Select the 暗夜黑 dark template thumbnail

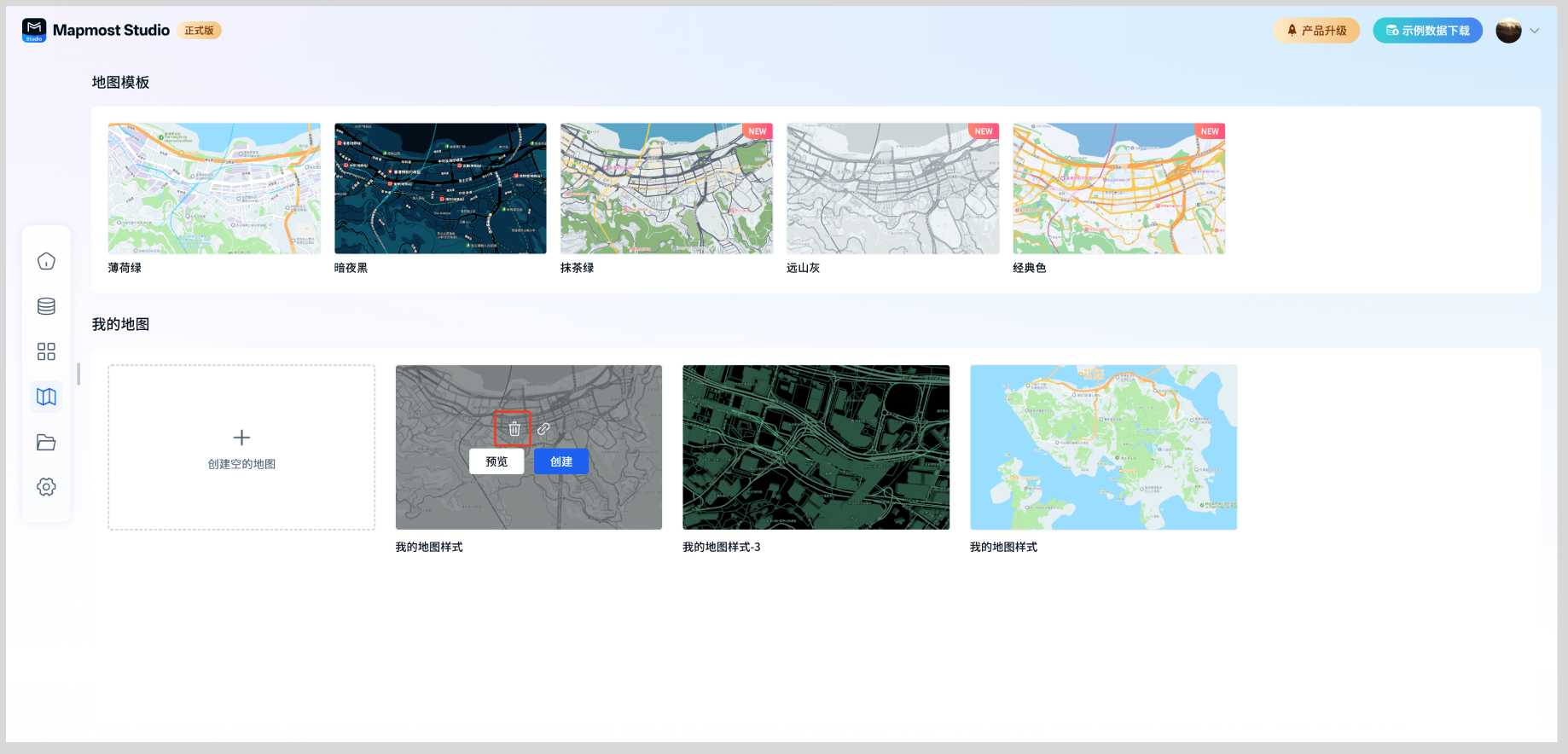pos(440,188)
